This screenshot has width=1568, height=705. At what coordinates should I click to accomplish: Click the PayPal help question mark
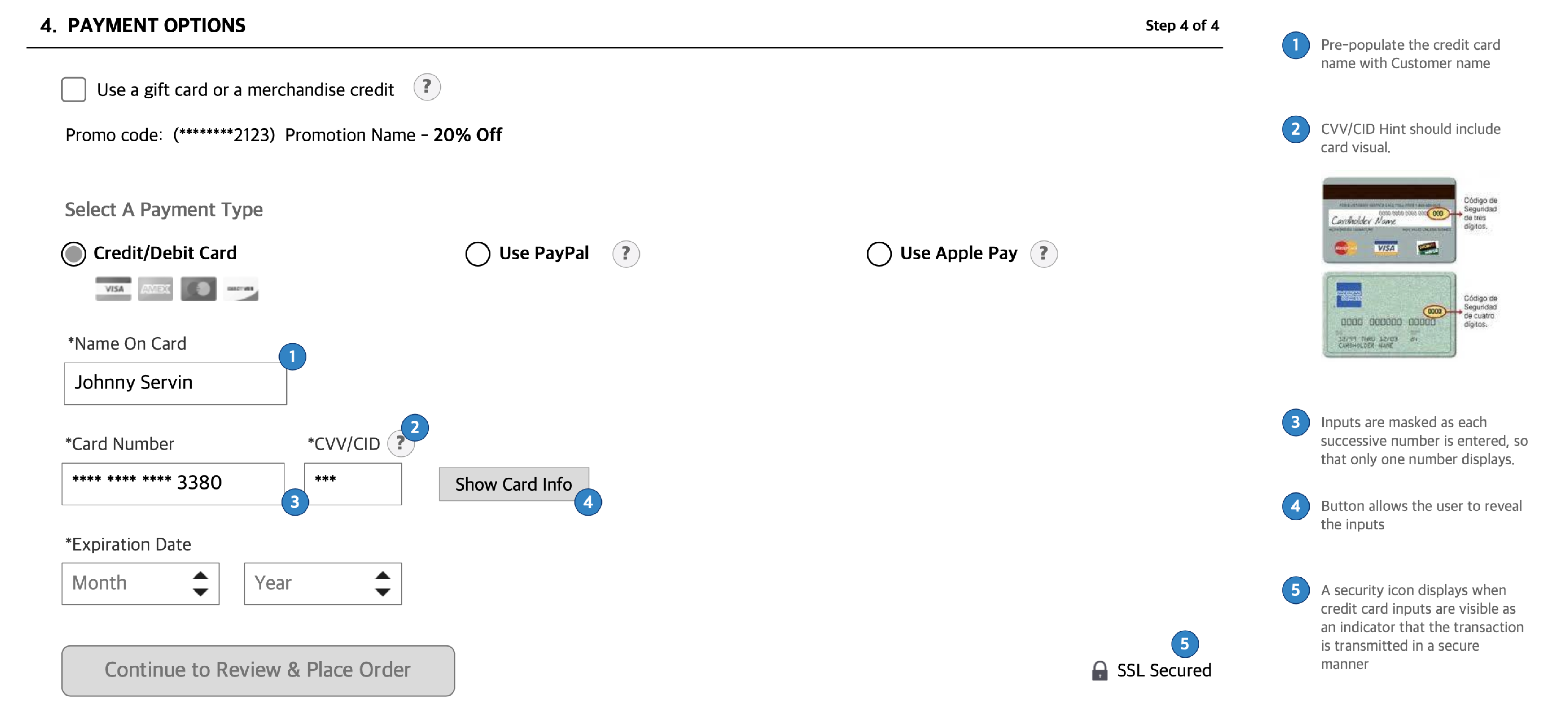(x=625, y=253)
